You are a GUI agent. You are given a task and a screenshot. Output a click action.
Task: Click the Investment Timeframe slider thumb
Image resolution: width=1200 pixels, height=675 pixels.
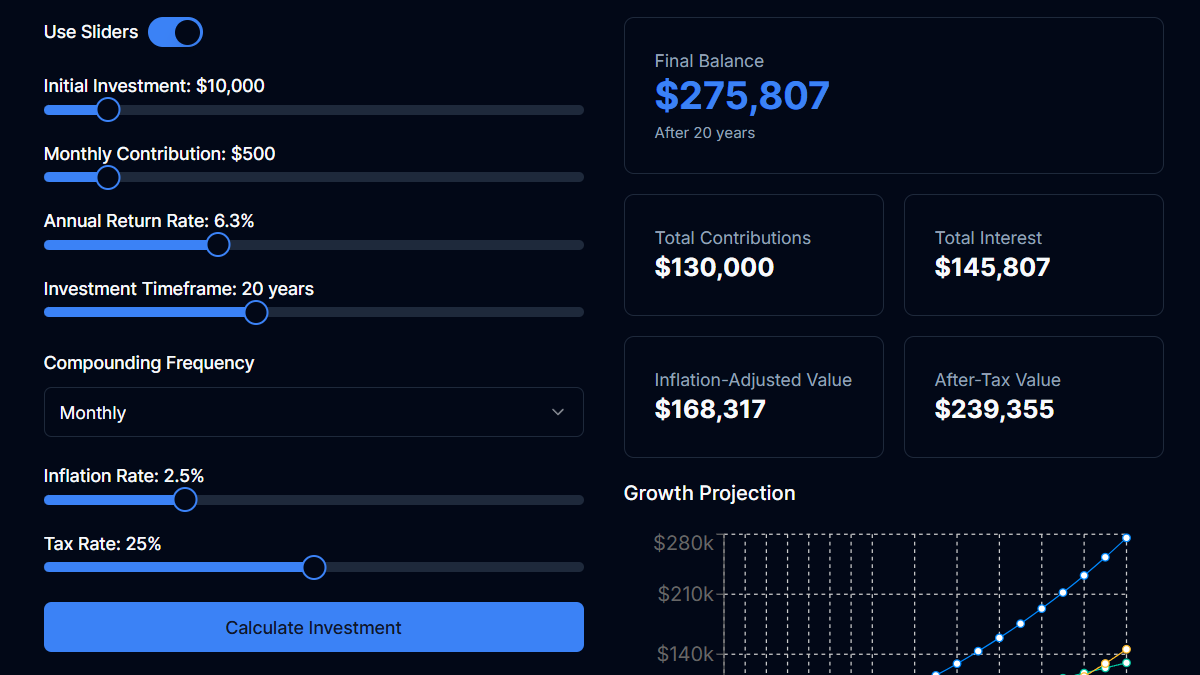click(x=255, y=312)
